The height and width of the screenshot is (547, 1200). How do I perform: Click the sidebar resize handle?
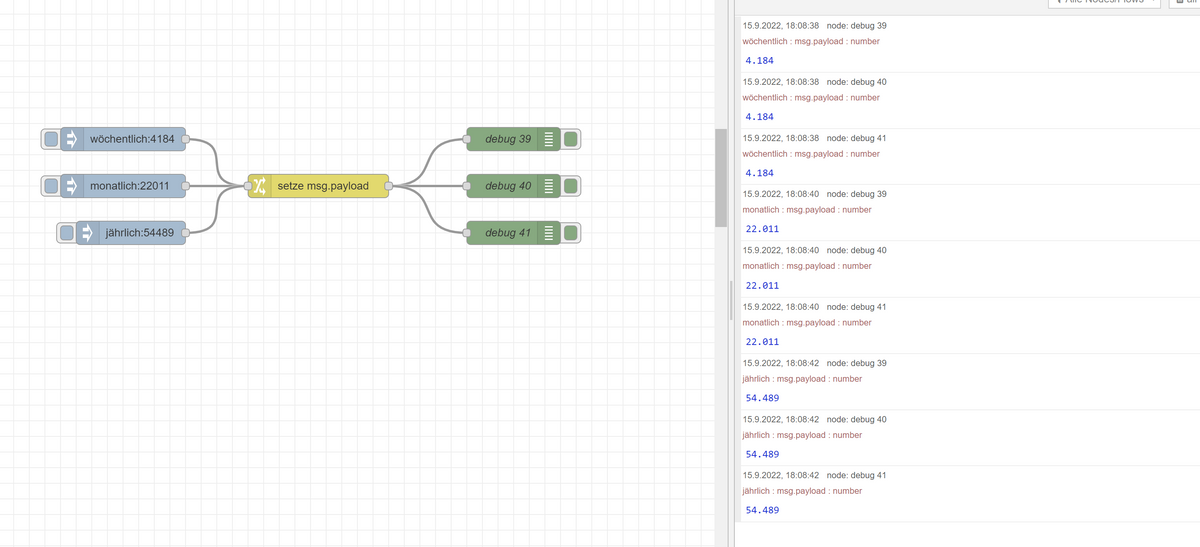732,299
